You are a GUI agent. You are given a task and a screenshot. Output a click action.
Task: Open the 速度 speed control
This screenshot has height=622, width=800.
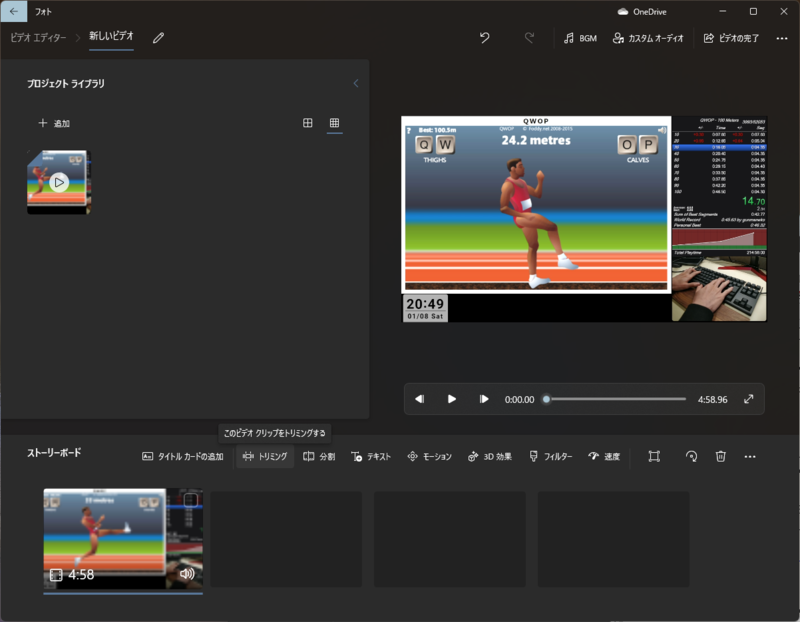pyautogui.click(x=604, y=456)
